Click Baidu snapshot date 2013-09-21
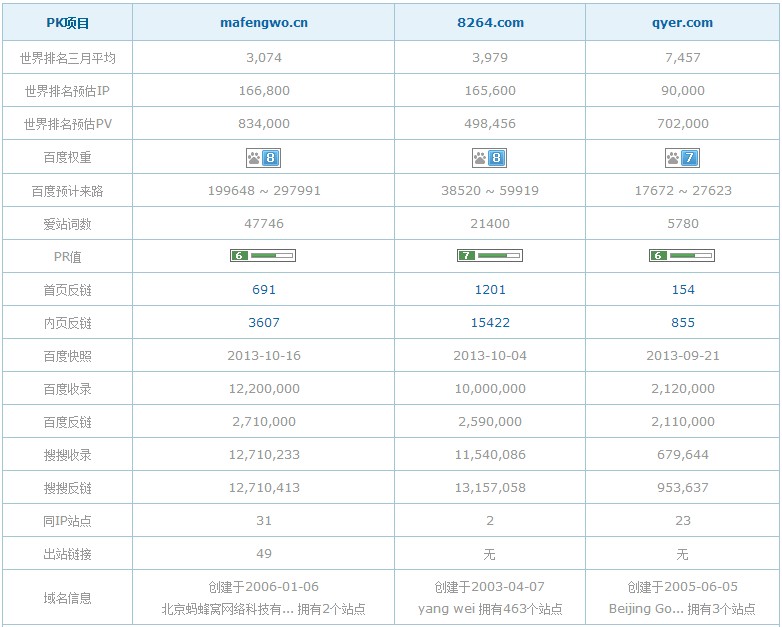The height and width of the screenshot is (627, 782). (x=683, y=355)
